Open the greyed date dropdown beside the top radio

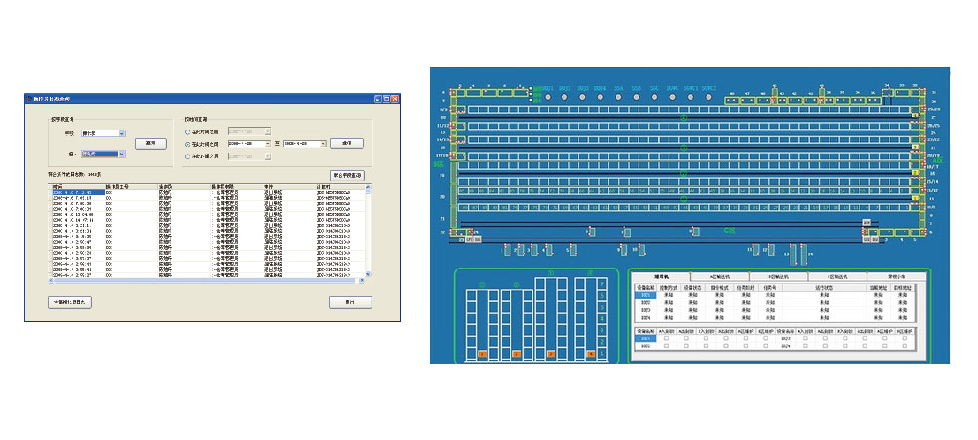click(x=268, y=132)
